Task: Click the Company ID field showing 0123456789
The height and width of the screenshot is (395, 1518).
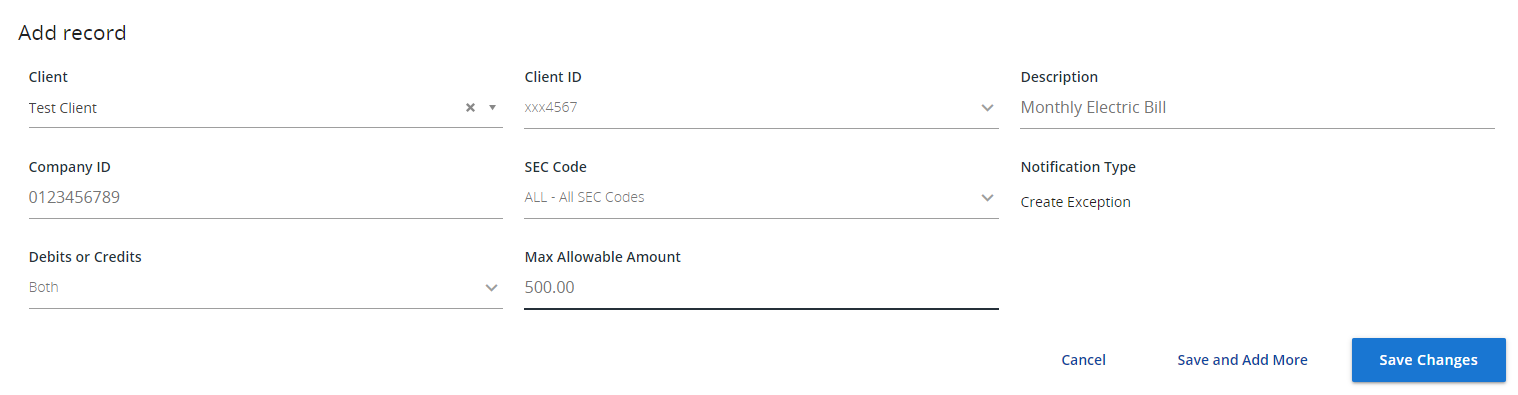Action: [265, 198]
